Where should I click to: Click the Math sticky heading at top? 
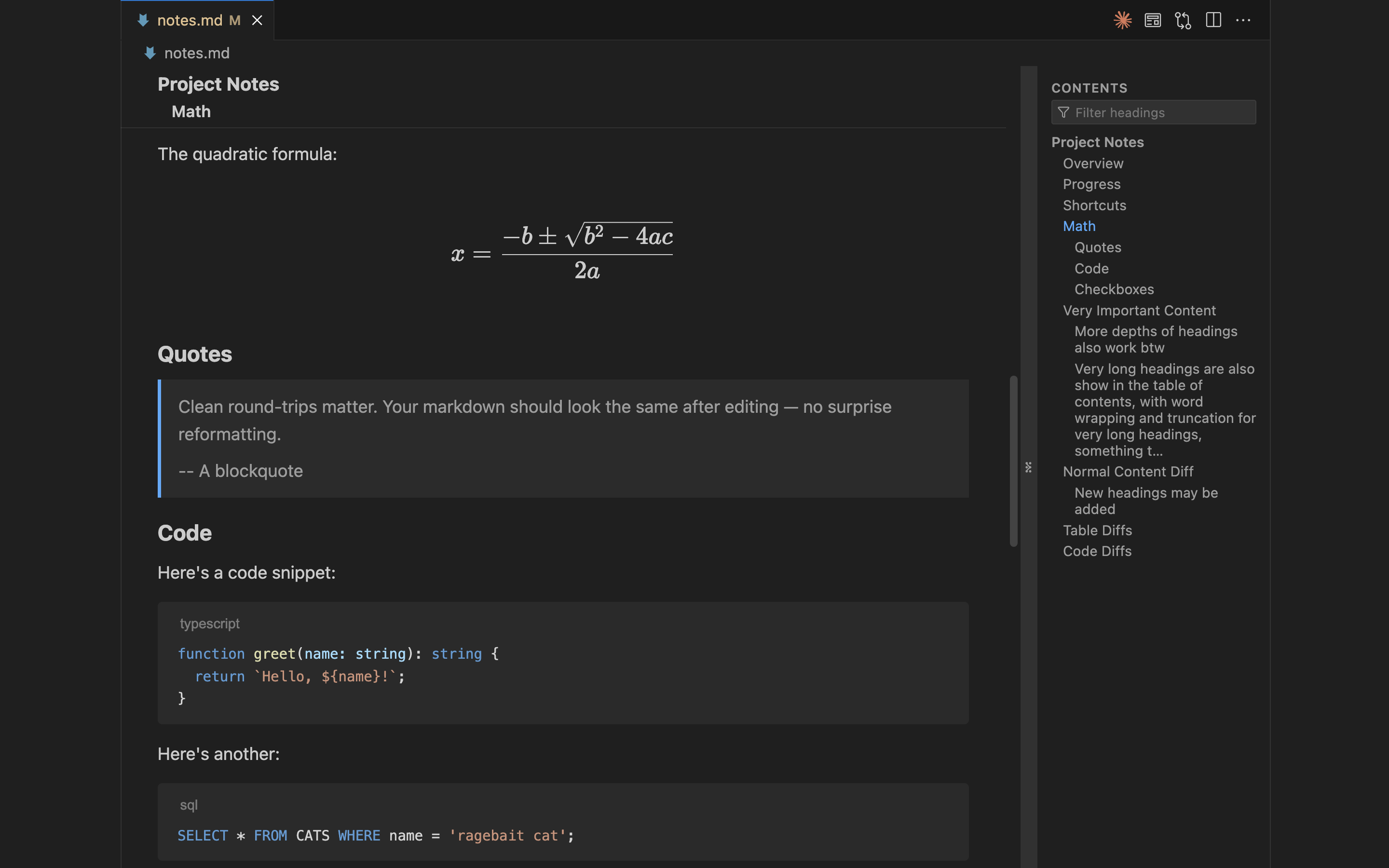pyautogui.click(x=191, y=111)
